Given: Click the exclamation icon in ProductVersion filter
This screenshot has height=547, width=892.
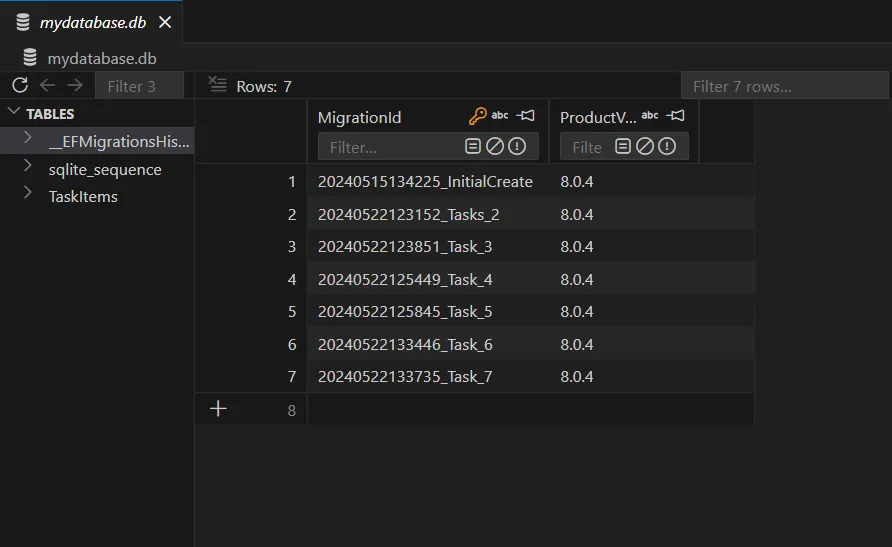Looking at the screenshot, I should [x=667, y=146].
